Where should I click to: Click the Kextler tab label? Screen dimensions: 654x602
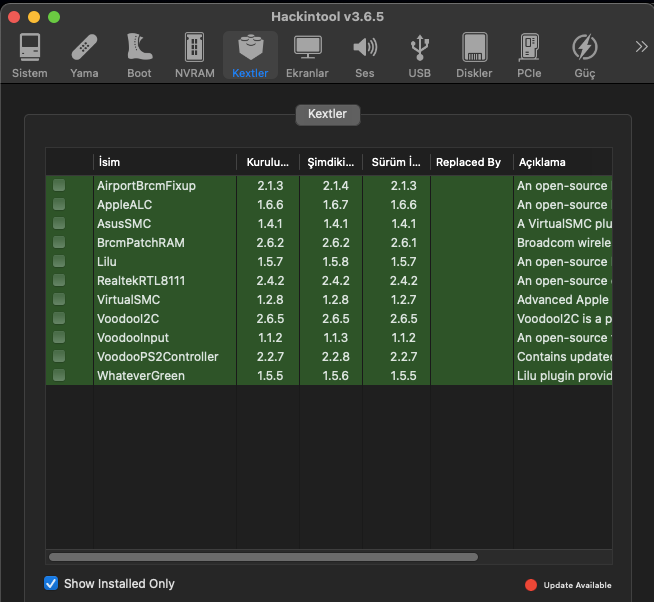[x=327, y=114]
